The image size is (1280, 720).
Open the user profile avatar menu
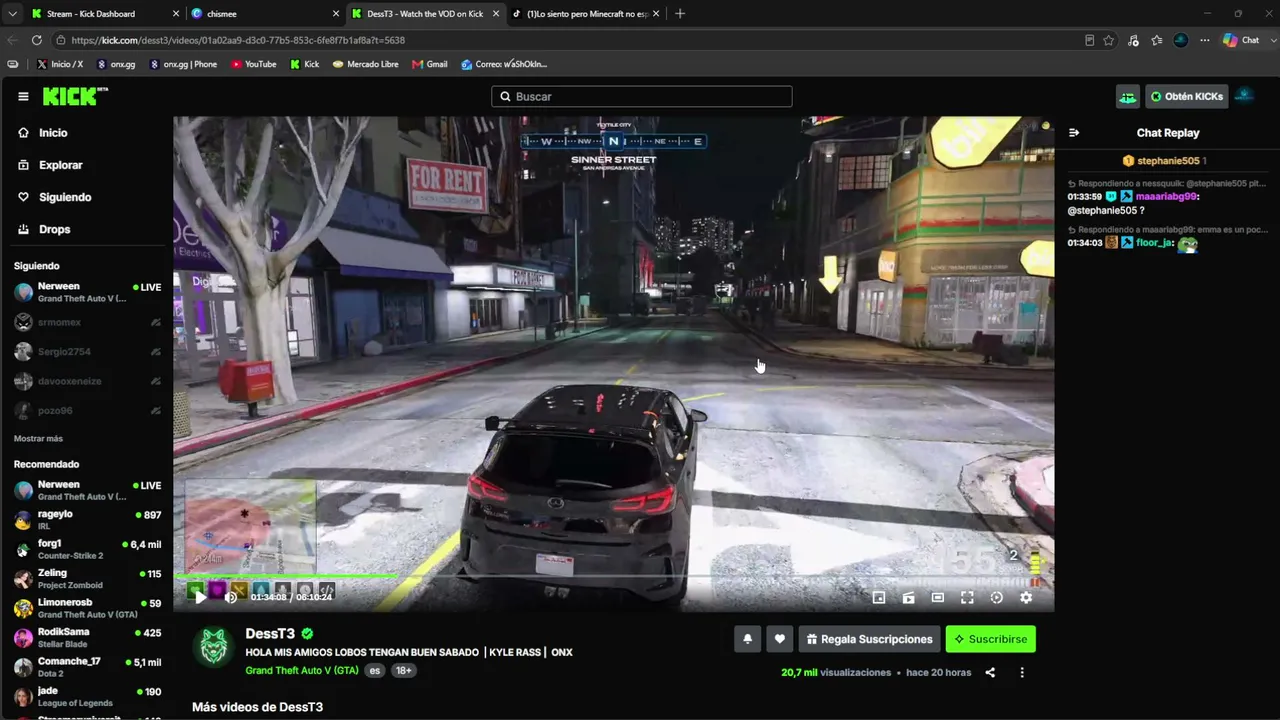[1244, 96]
